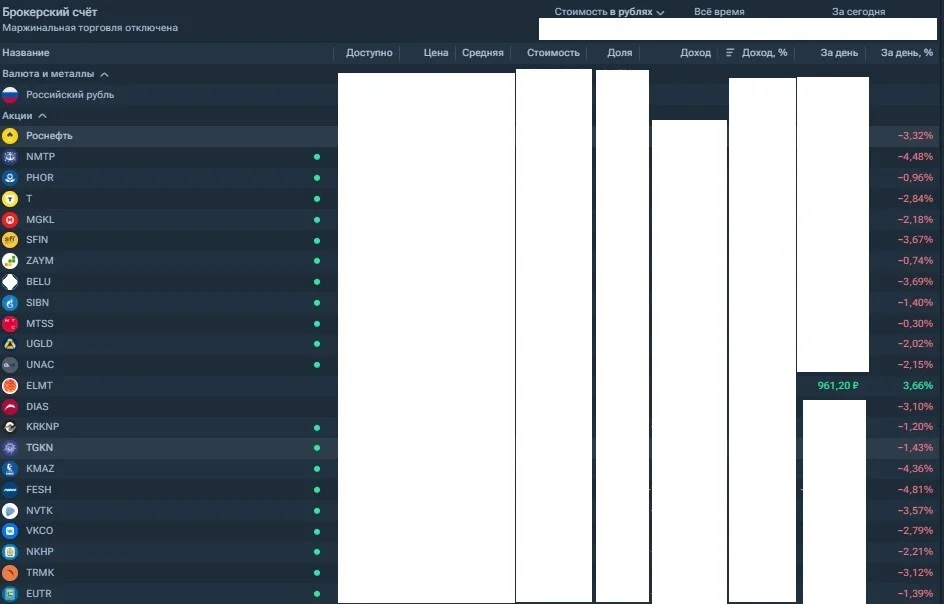Sort by the Доход column header

(x=695, y=53)
